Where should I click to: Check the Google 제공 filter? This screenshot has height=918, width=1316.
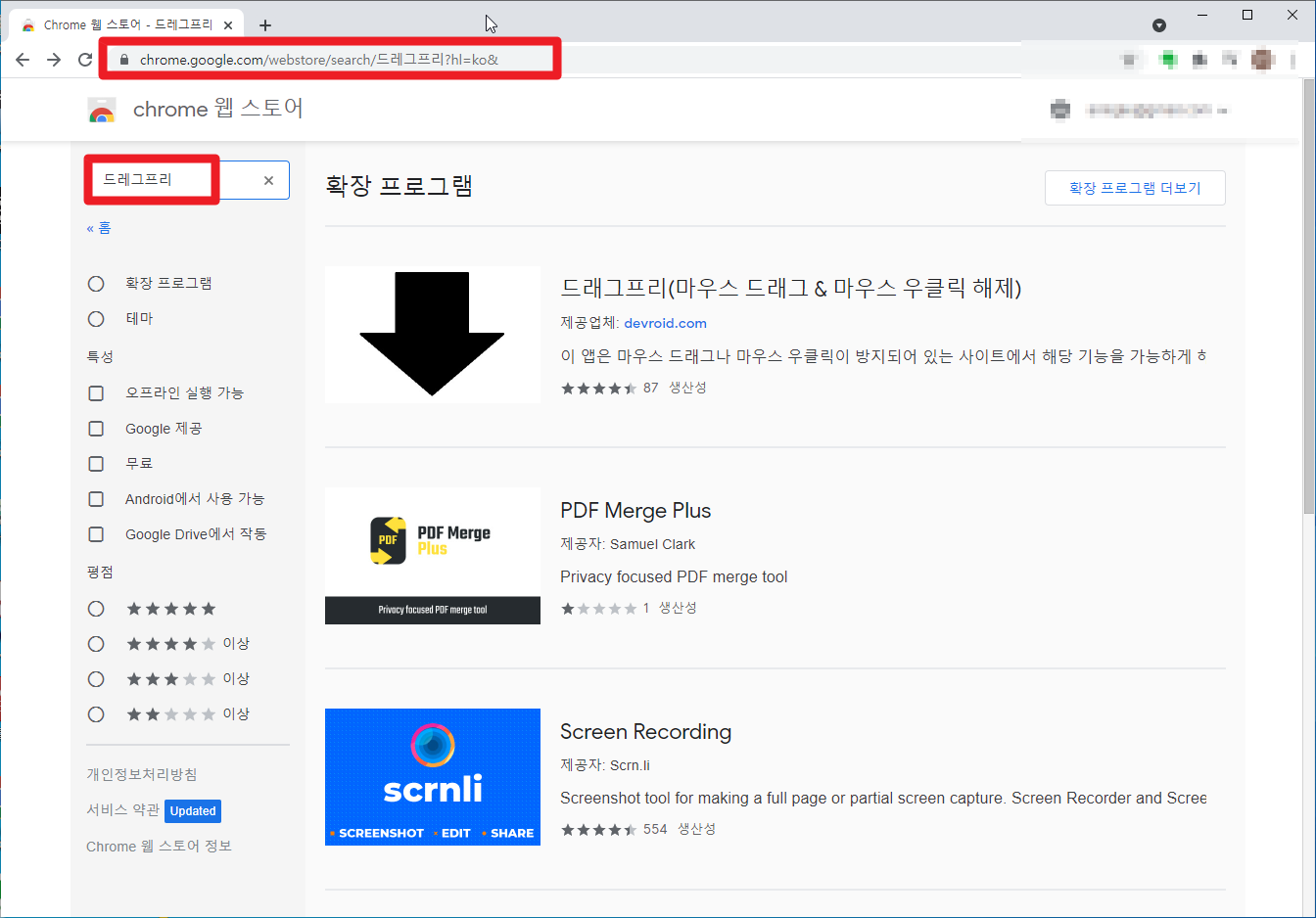(96, 429)
